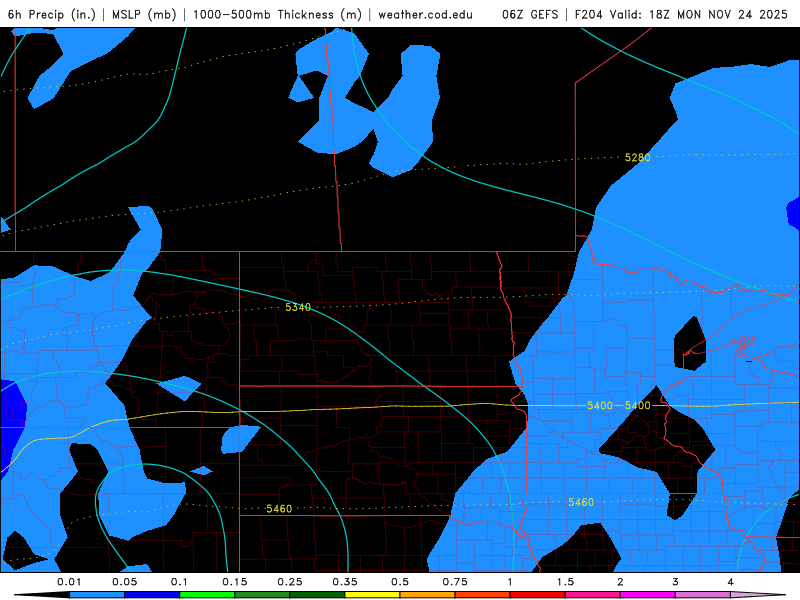Click the 5280 thickness contour label

coord(638,158)
